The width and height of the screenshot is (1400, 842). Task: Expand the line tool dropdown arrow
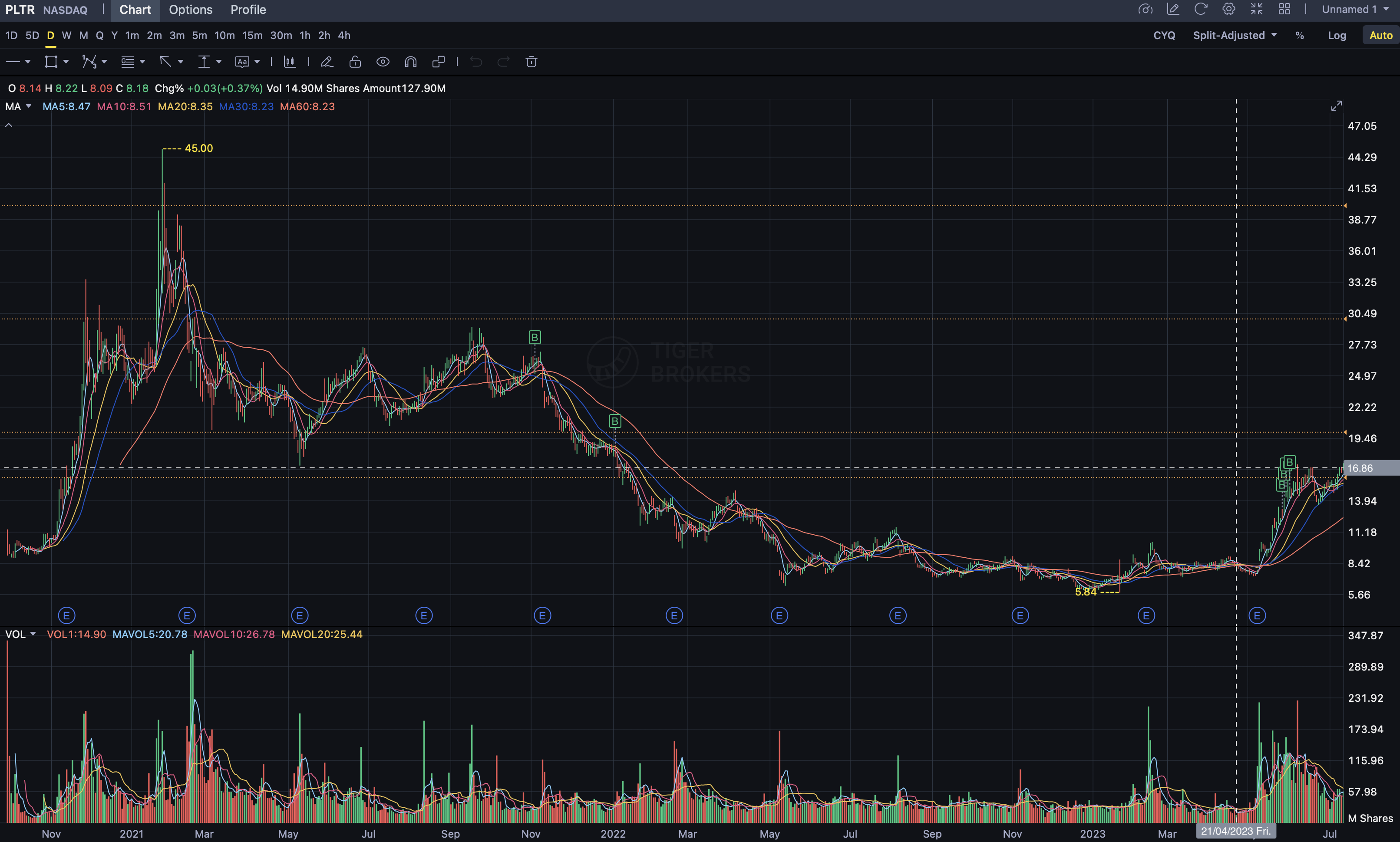(x=27, y=62)
